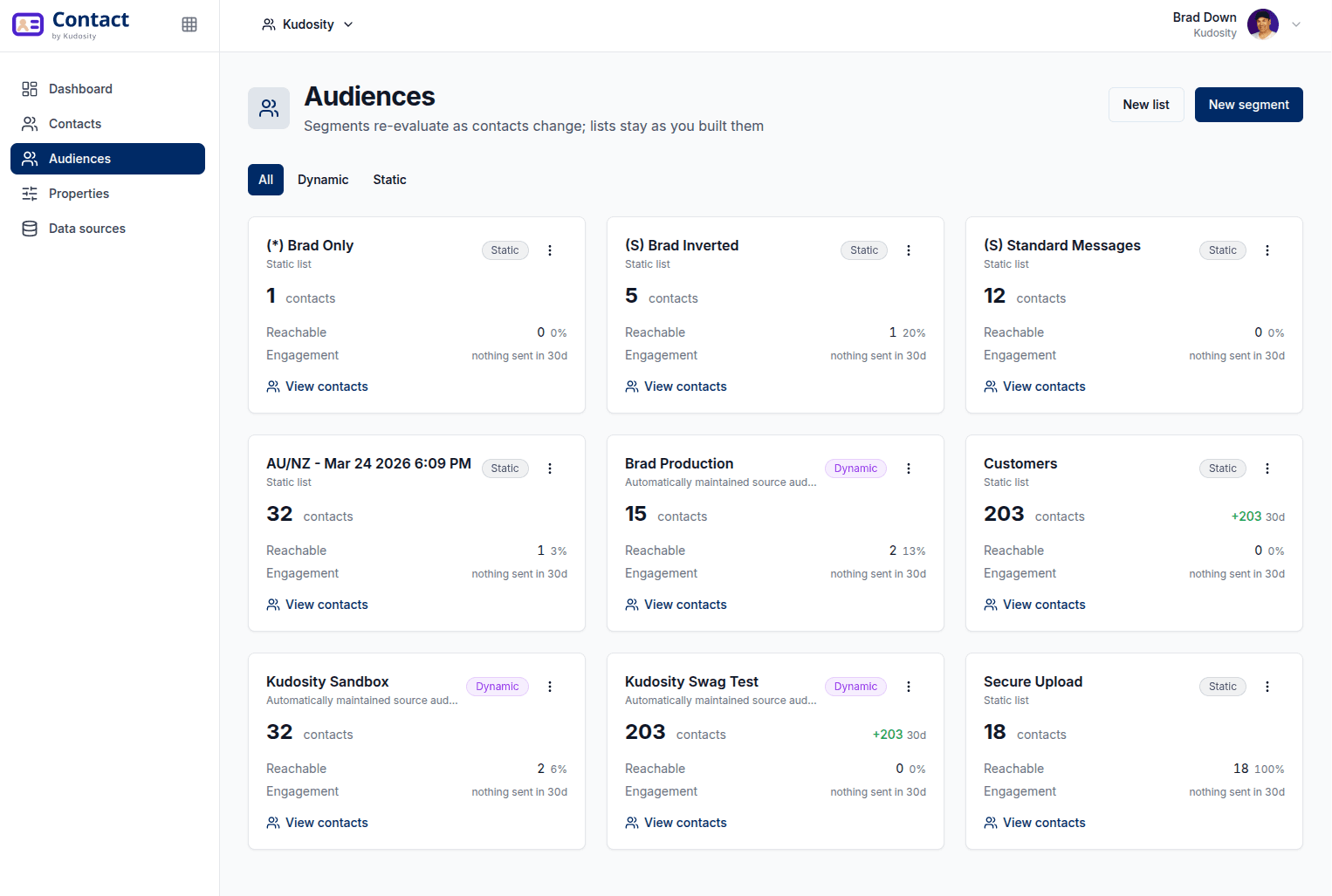
Task: Click the Contact by Kudosity logo
Action: (71, 24)
